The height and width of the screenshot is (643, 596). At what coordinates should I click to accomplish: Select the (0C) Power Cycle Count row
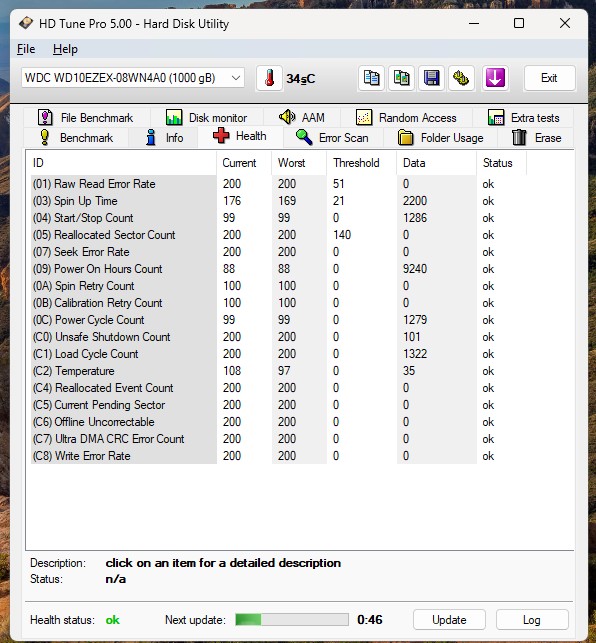278,320
